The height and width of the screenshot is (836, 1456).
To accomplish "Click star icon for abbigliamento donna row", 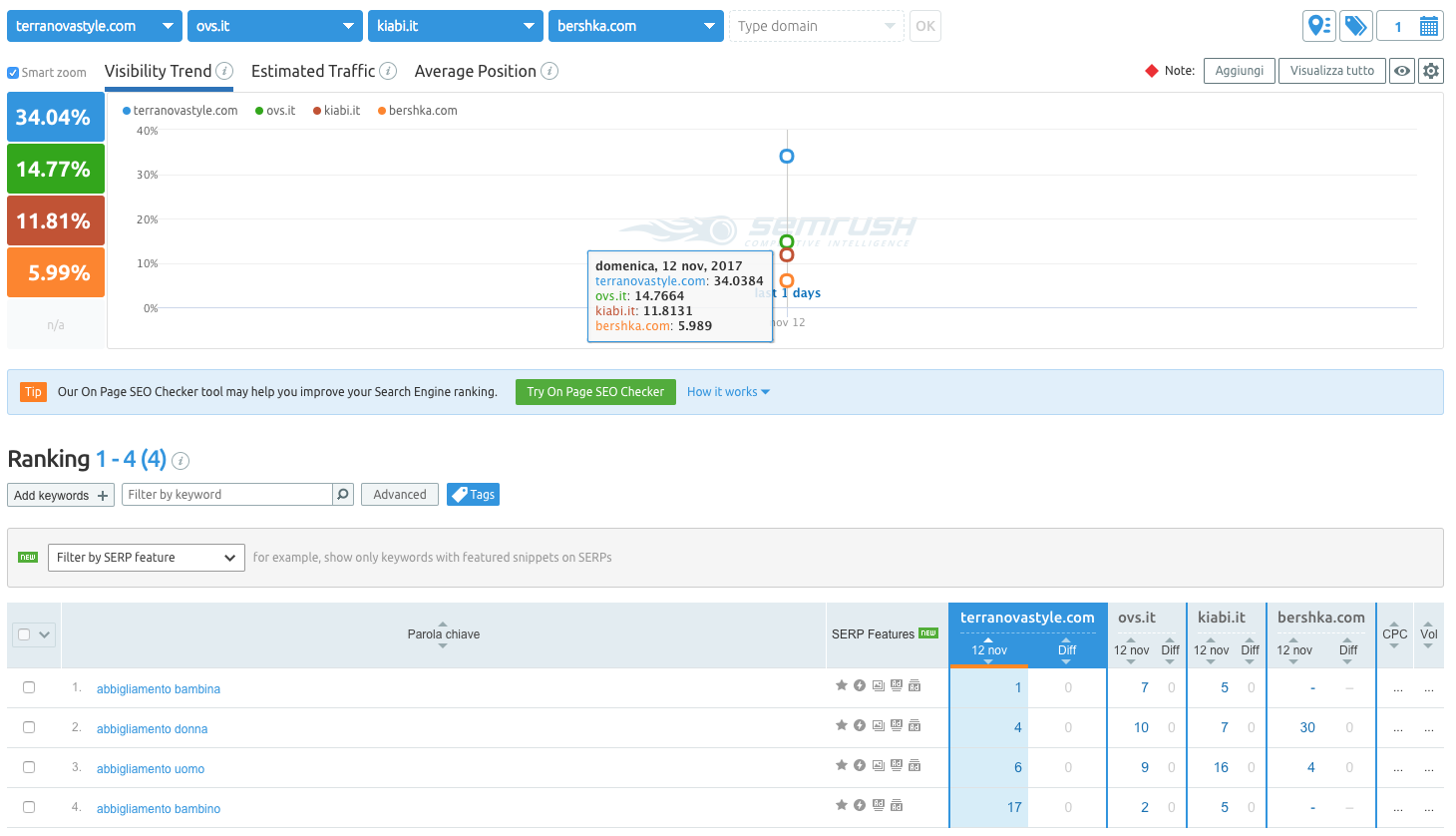I will [842, 725].
